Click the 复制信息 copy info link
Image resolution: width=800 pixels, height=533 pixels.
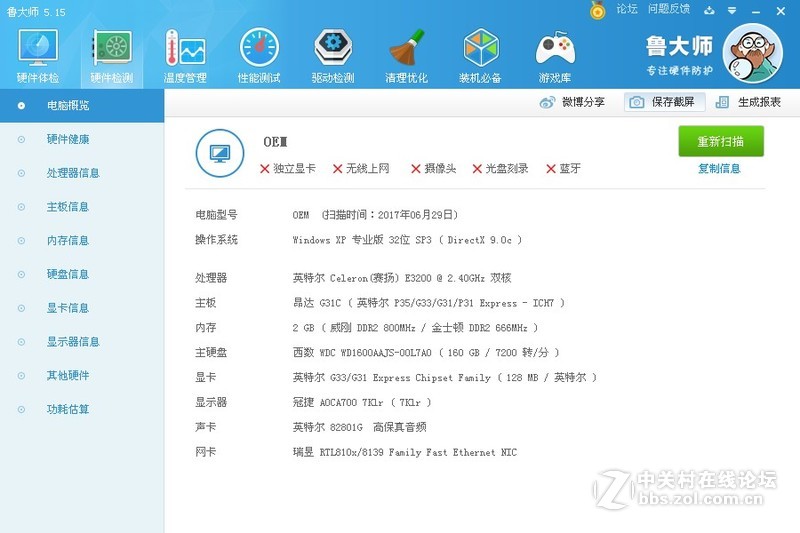(719, 169)
